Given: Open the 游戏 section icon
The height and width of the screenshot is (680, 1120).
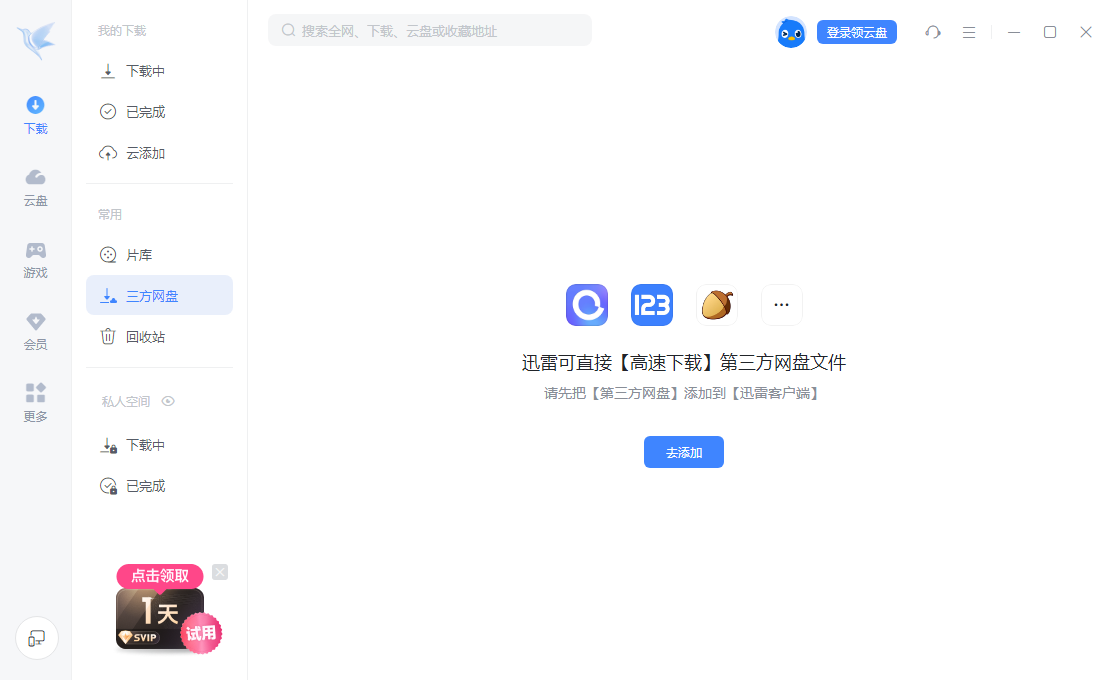Looking at the screenshot, I should pyautogui.click(x=35, y=258).
